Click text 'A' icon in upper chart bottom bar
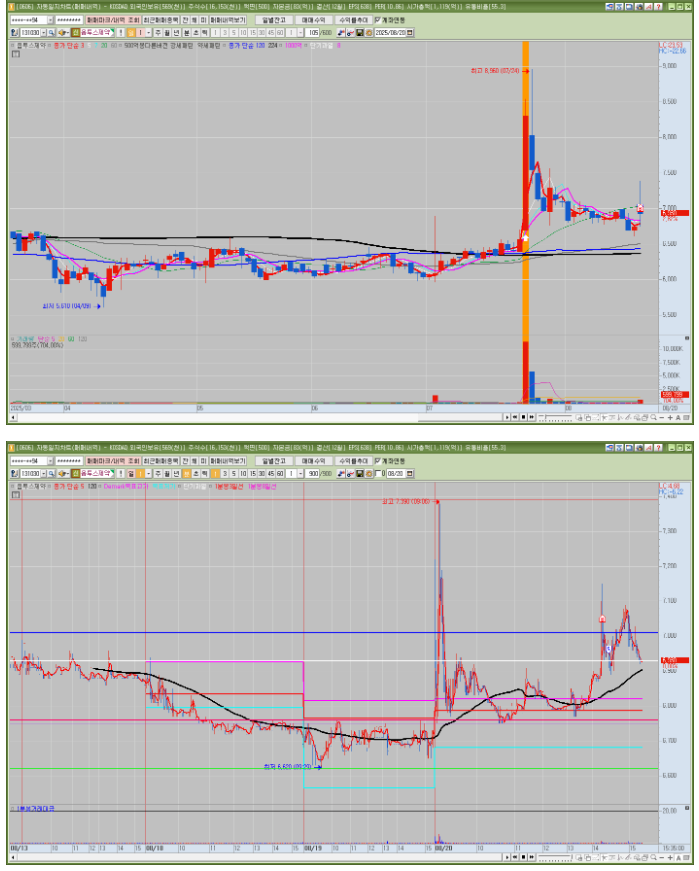 678,417
